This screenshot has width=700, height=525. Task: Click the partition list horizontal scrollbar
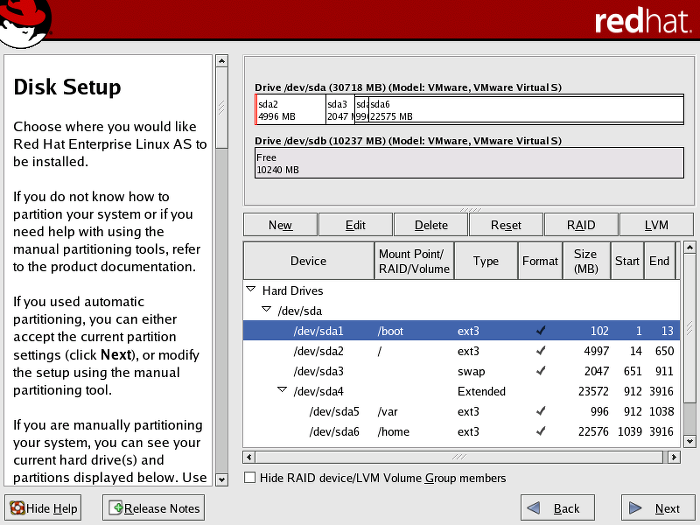click(459, 457)
